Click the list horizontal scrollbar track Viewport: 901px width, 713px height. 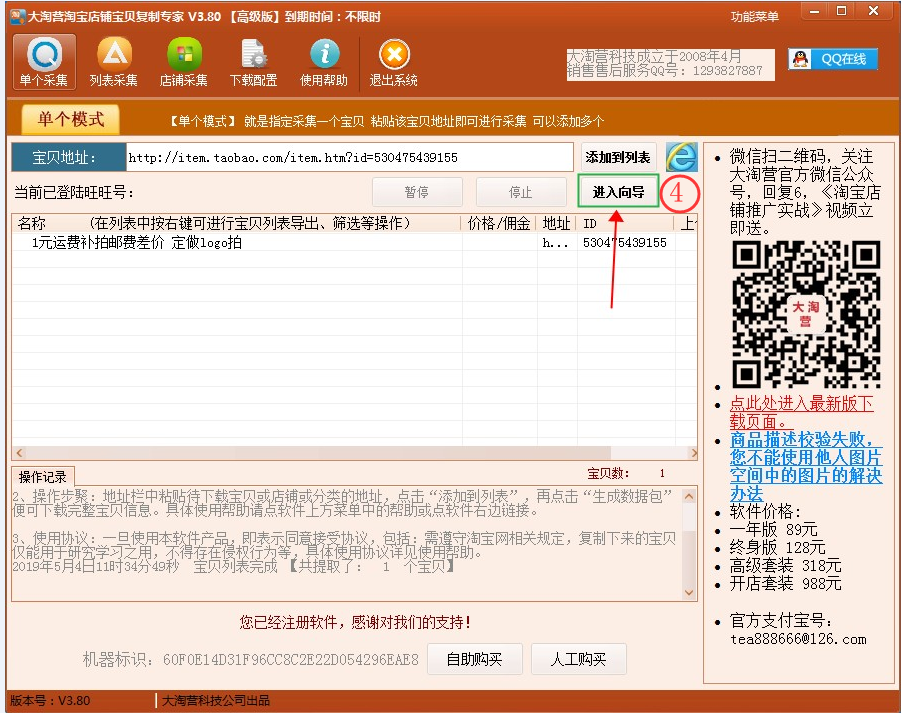pos(355,453)
